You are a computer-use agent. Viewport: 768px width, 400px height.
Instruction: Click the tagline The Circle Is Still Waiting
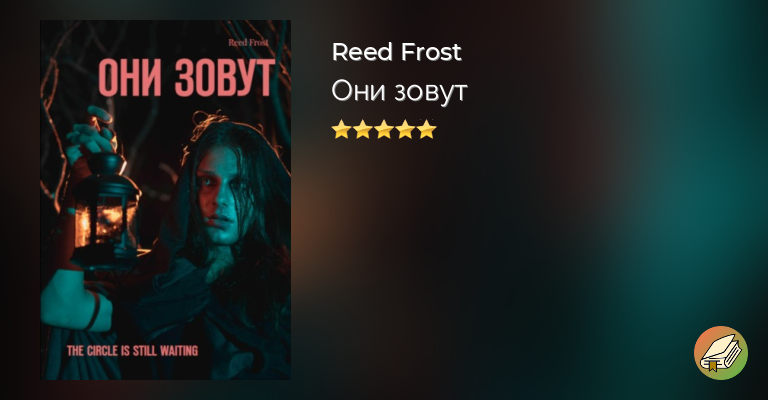[x=132, y=351]
